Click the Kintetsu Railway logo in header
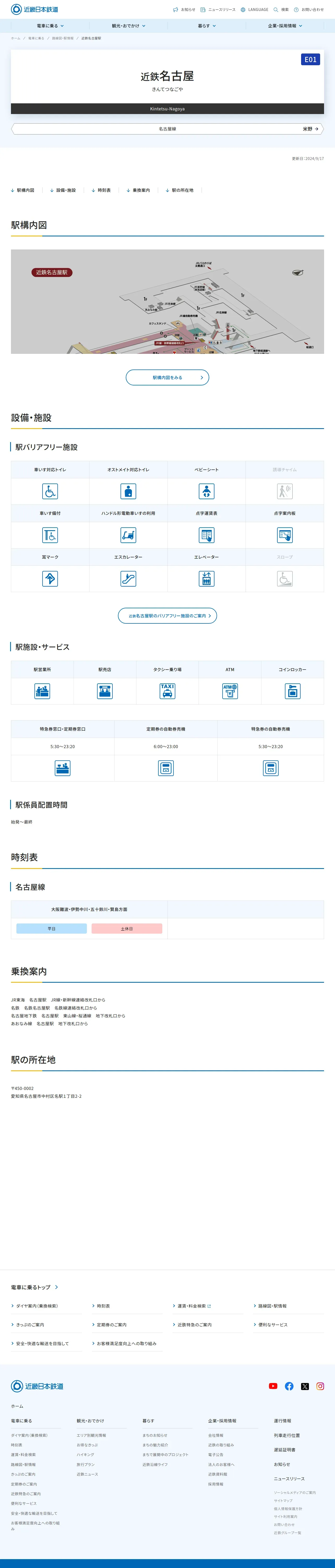The image size is (335, 1568). (x=35, y=9)
